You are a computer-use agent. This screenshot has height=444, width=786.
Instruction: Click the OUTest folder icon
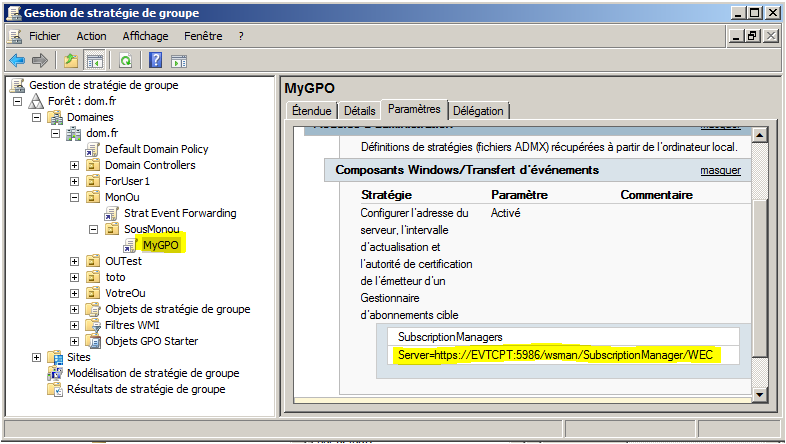[x=93, y=261]
